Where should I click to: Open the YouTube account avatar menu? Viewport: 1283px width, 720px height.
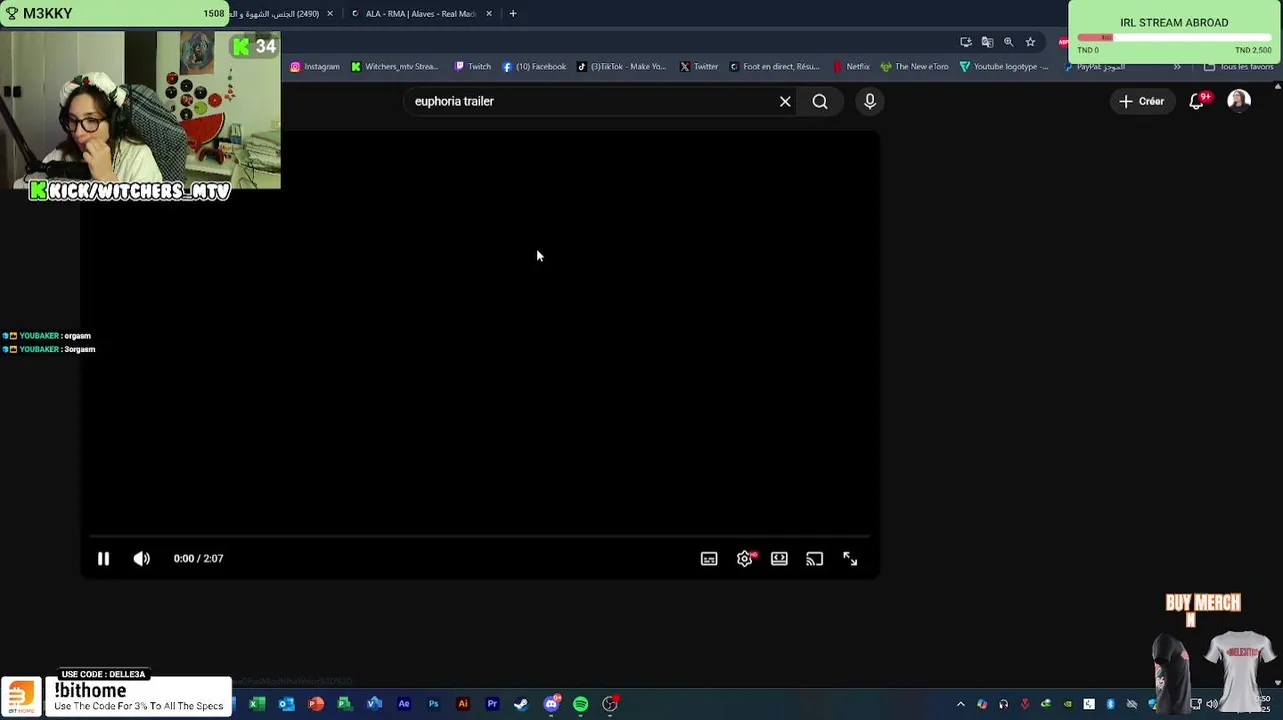click(1239, 101)
